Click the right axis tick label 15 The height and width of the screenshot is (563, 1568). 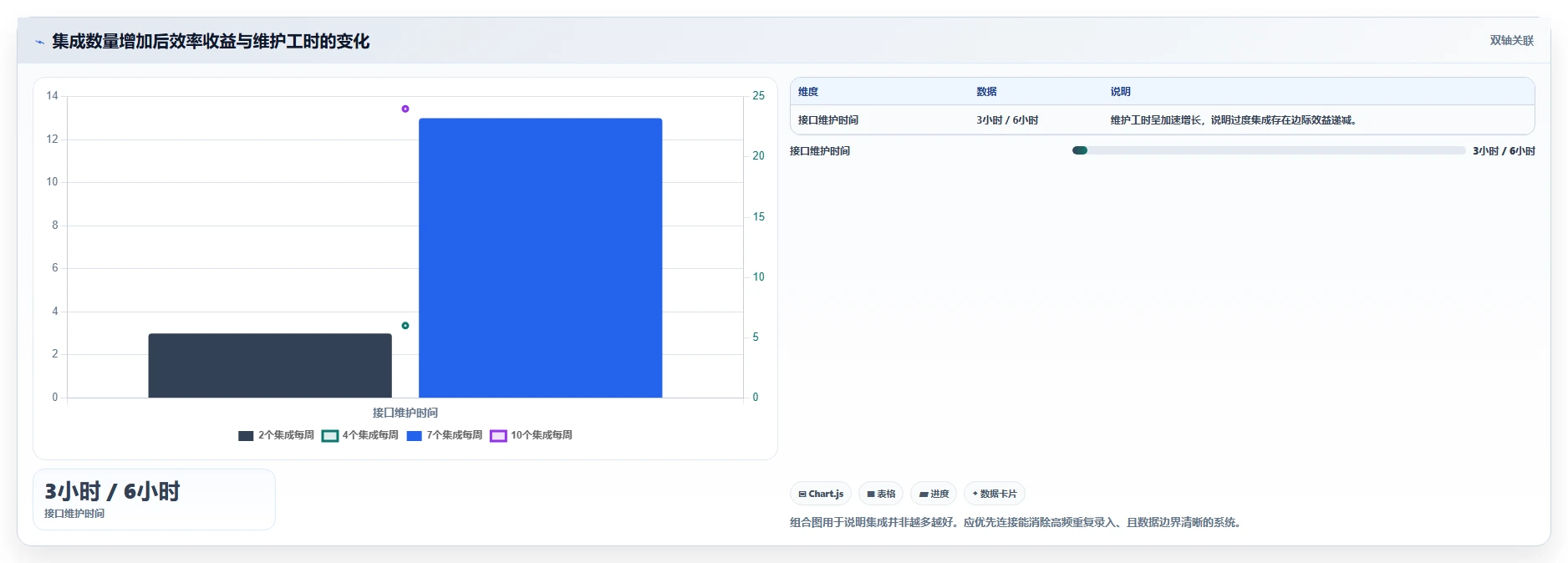(x=758, y=217)
